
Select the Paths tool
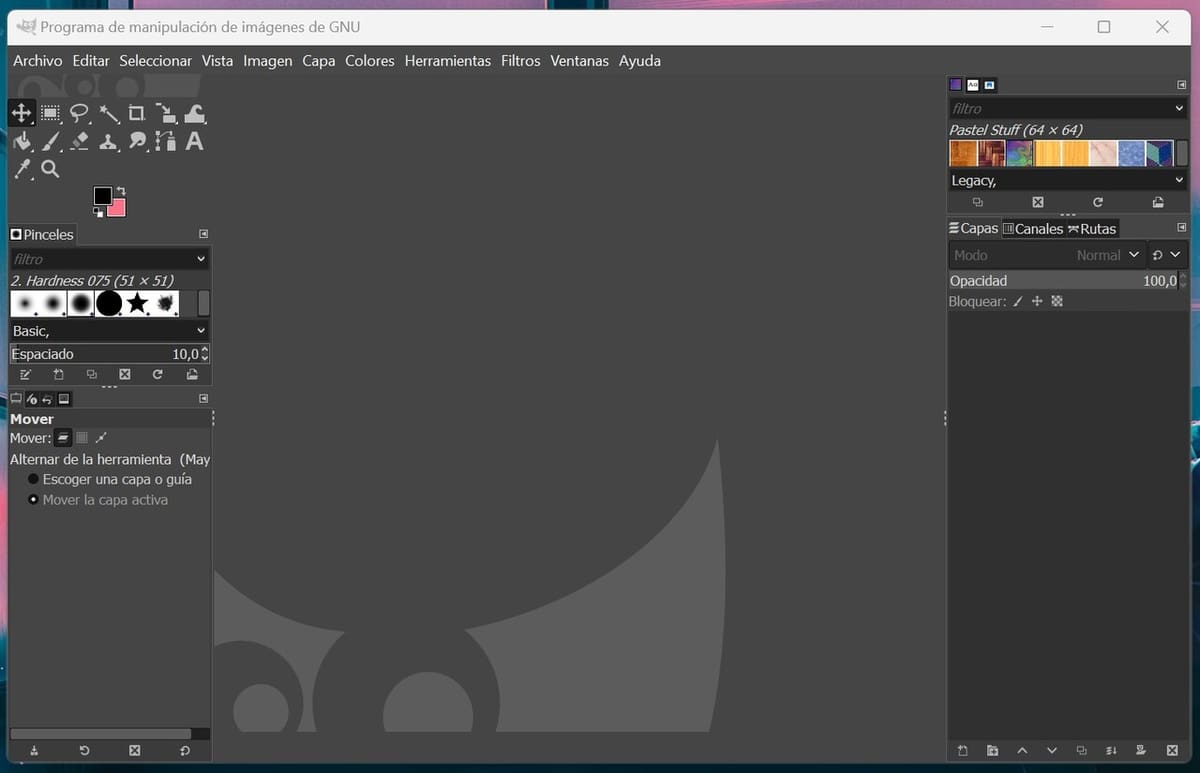pos(166,141)
